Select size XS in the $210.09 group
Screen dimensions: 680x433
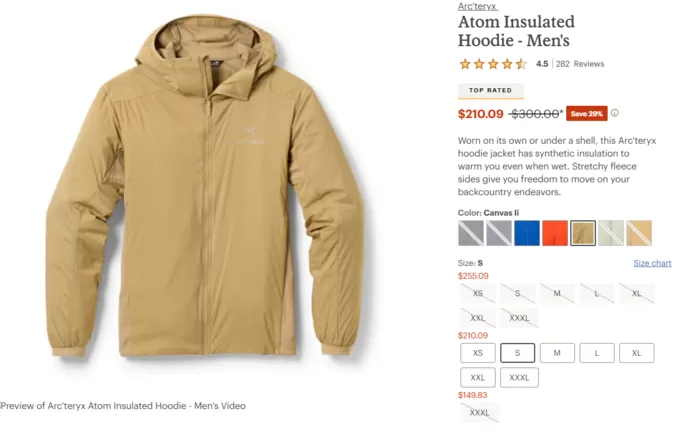(478, 353)
